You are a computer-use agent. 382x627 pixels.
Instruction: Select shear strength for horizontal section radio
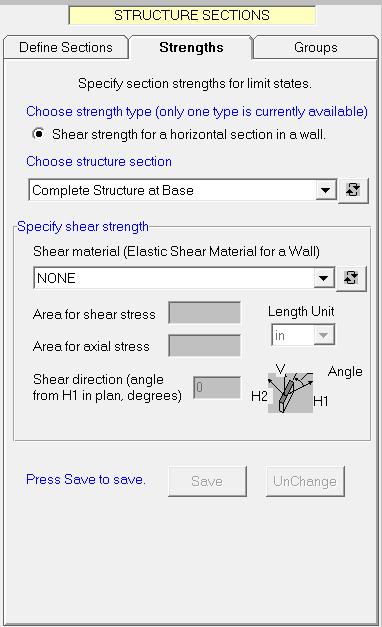click(x=38, y=134)
